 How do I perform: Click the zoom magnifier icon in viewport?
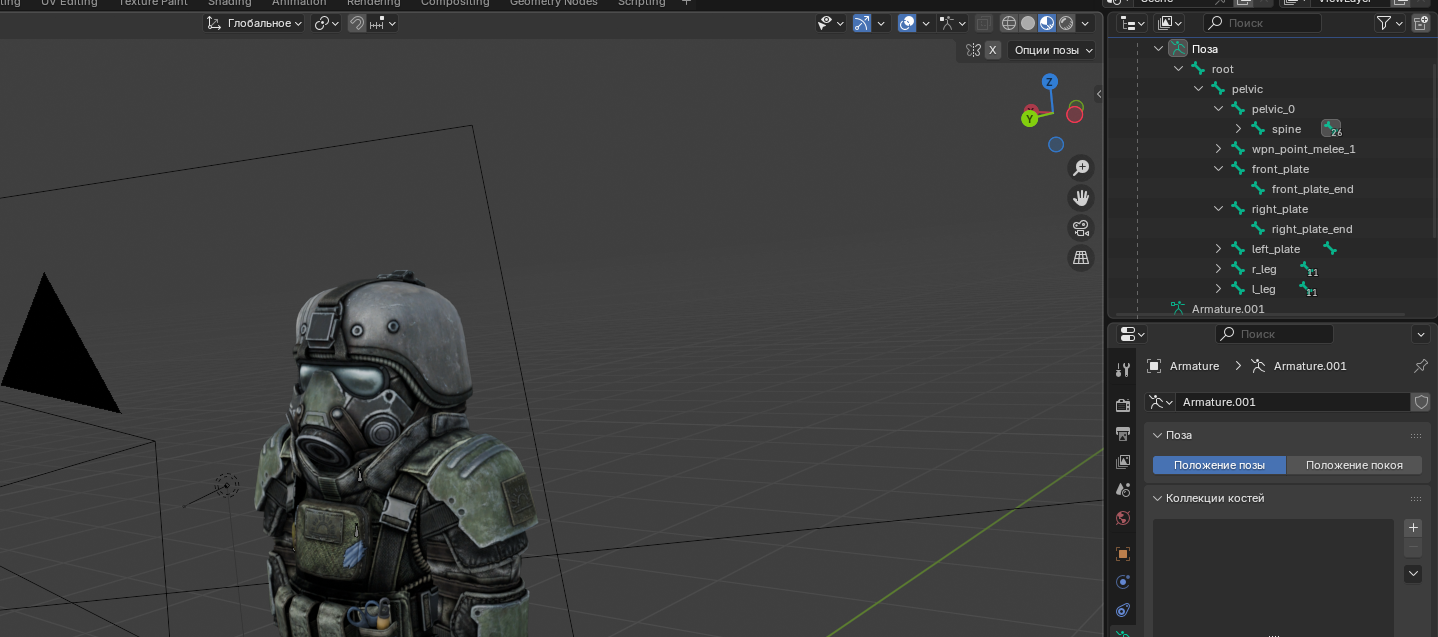pos(1080,168)
